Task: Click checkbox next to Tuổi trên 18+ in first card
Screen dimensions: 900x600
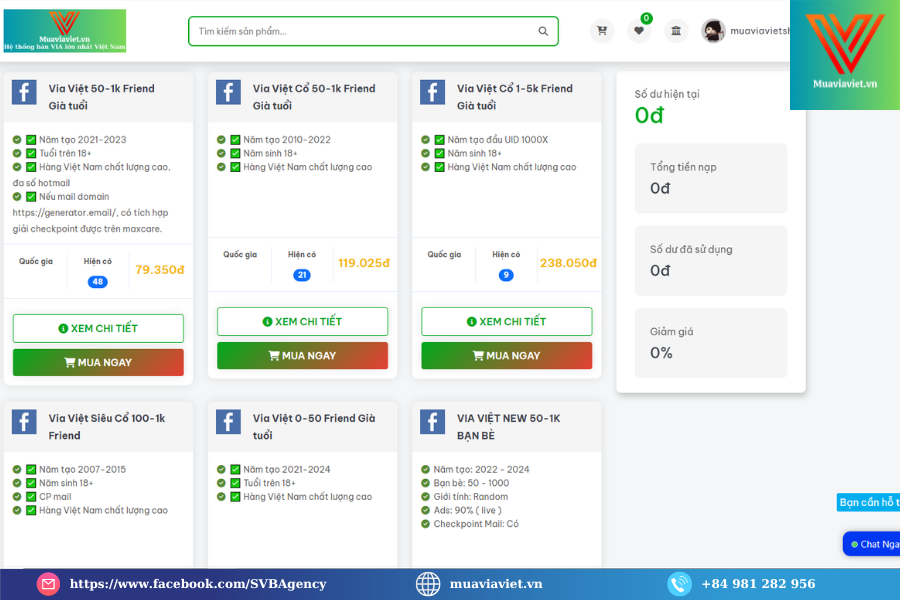Action: tap(31, 153)
